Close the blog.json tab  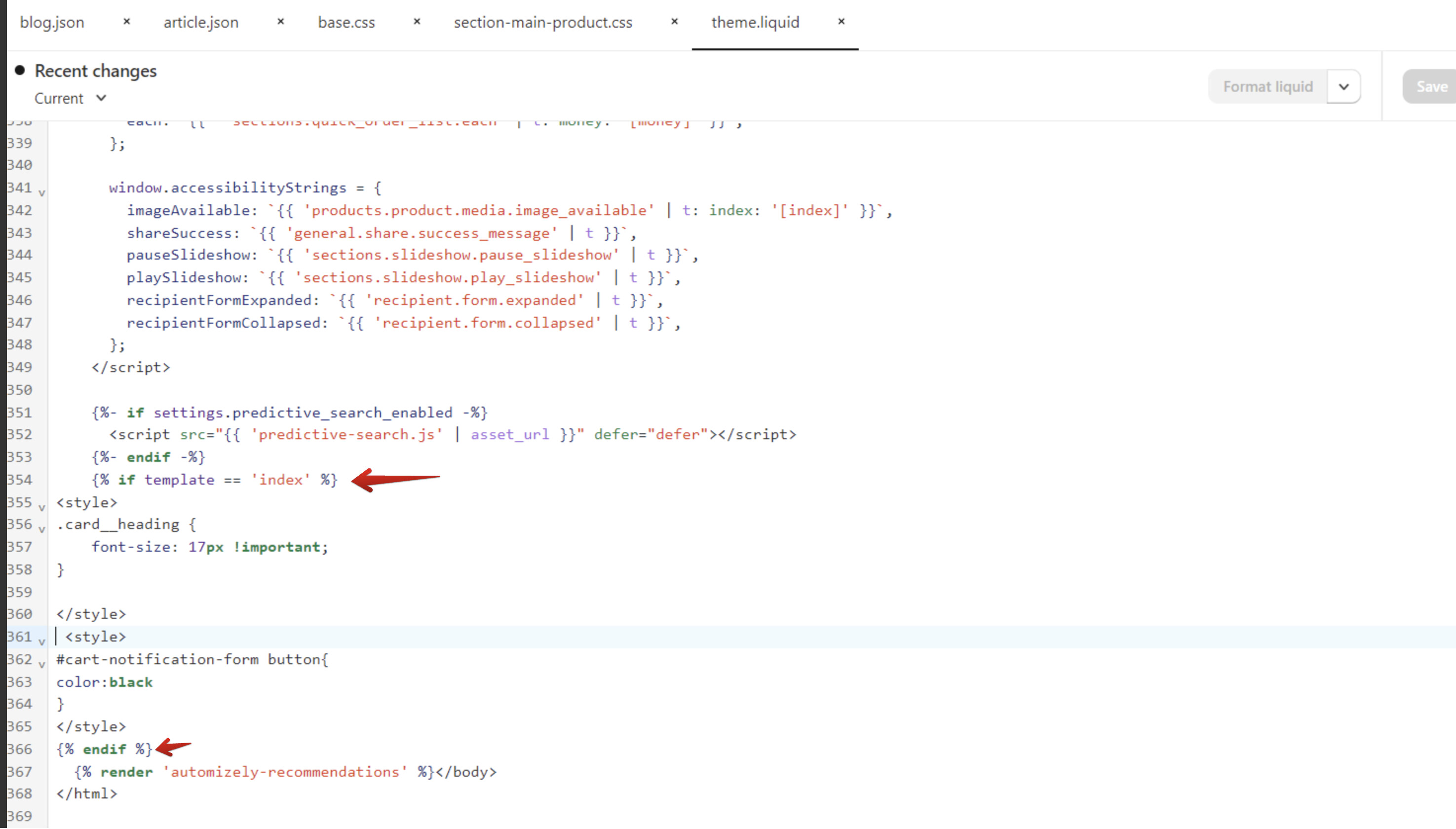tap(126, 22)
